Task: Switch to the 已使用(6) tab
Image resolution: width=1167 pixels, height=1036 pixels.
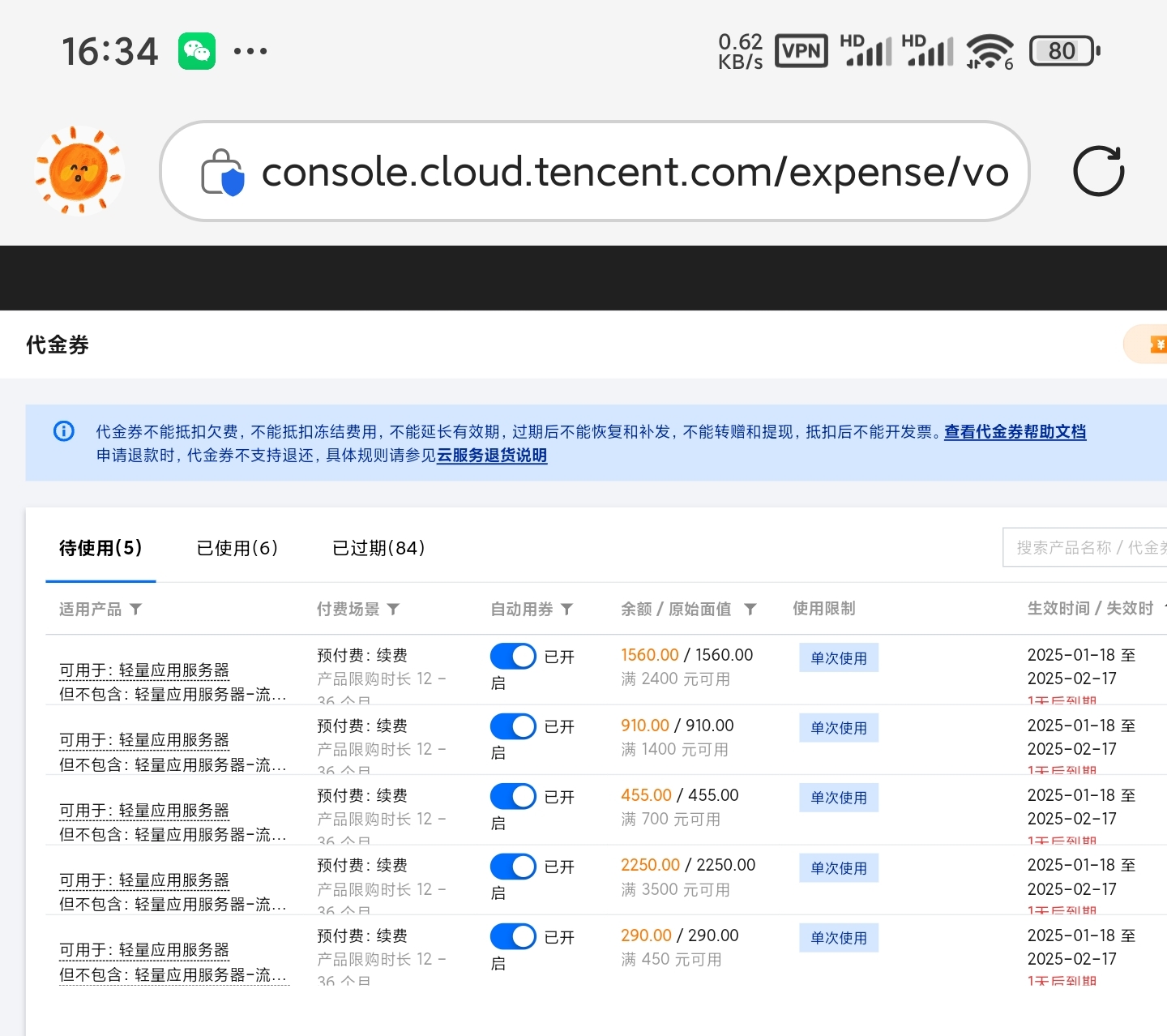Action: (237, 548)
